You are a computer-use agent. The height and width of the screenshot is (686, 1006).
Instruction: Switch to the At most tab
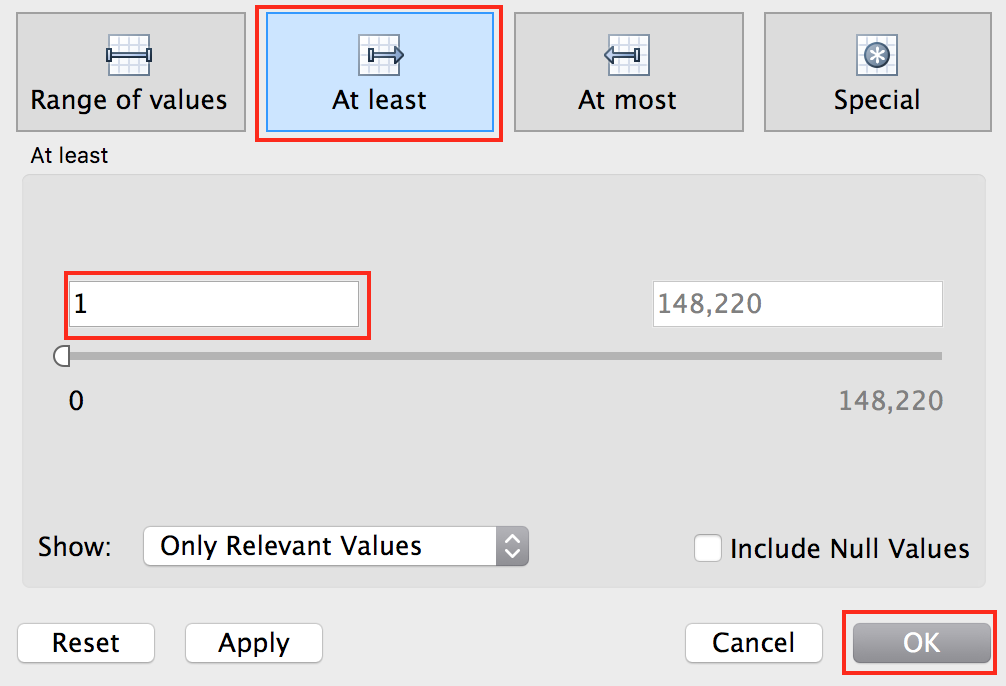pyautogui.click(x=628, y=72)
